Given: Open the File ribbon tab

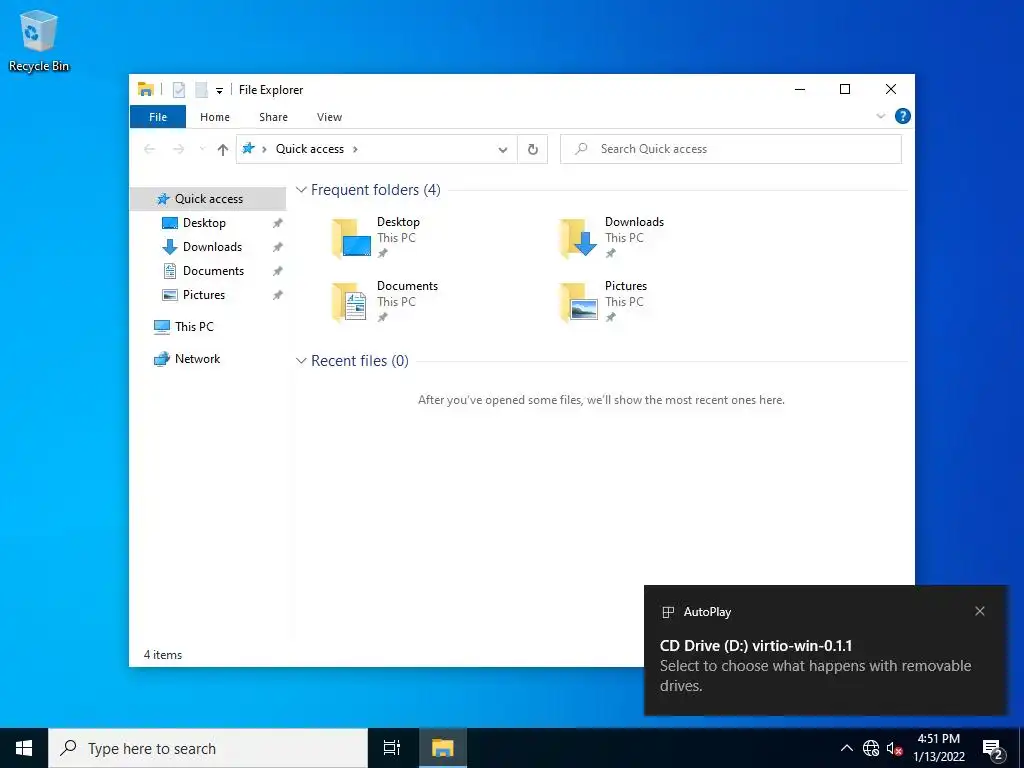Looking at the screenshot, I should [x=158, y=117].
